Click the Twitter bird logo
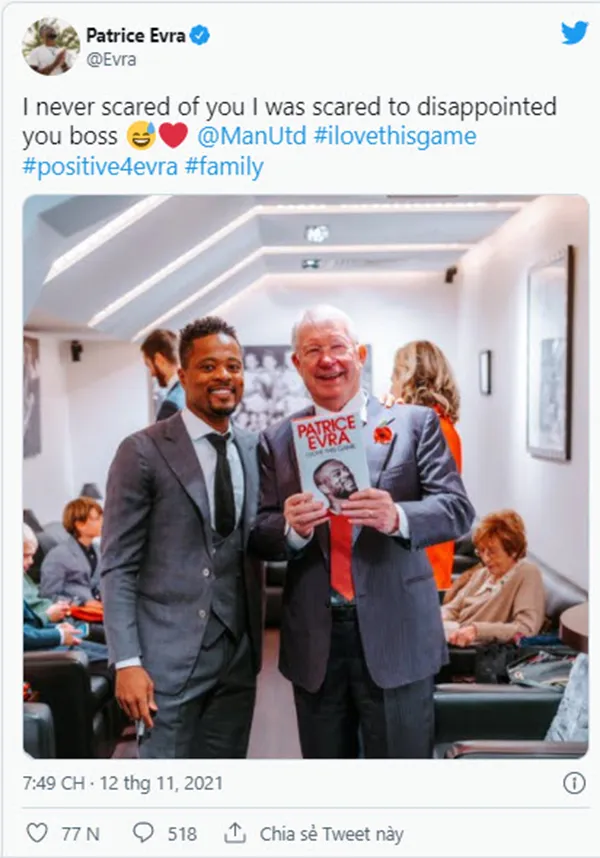The height and width of the screenshot is (858, 600). pyautogui.click(x=574, y=33)
